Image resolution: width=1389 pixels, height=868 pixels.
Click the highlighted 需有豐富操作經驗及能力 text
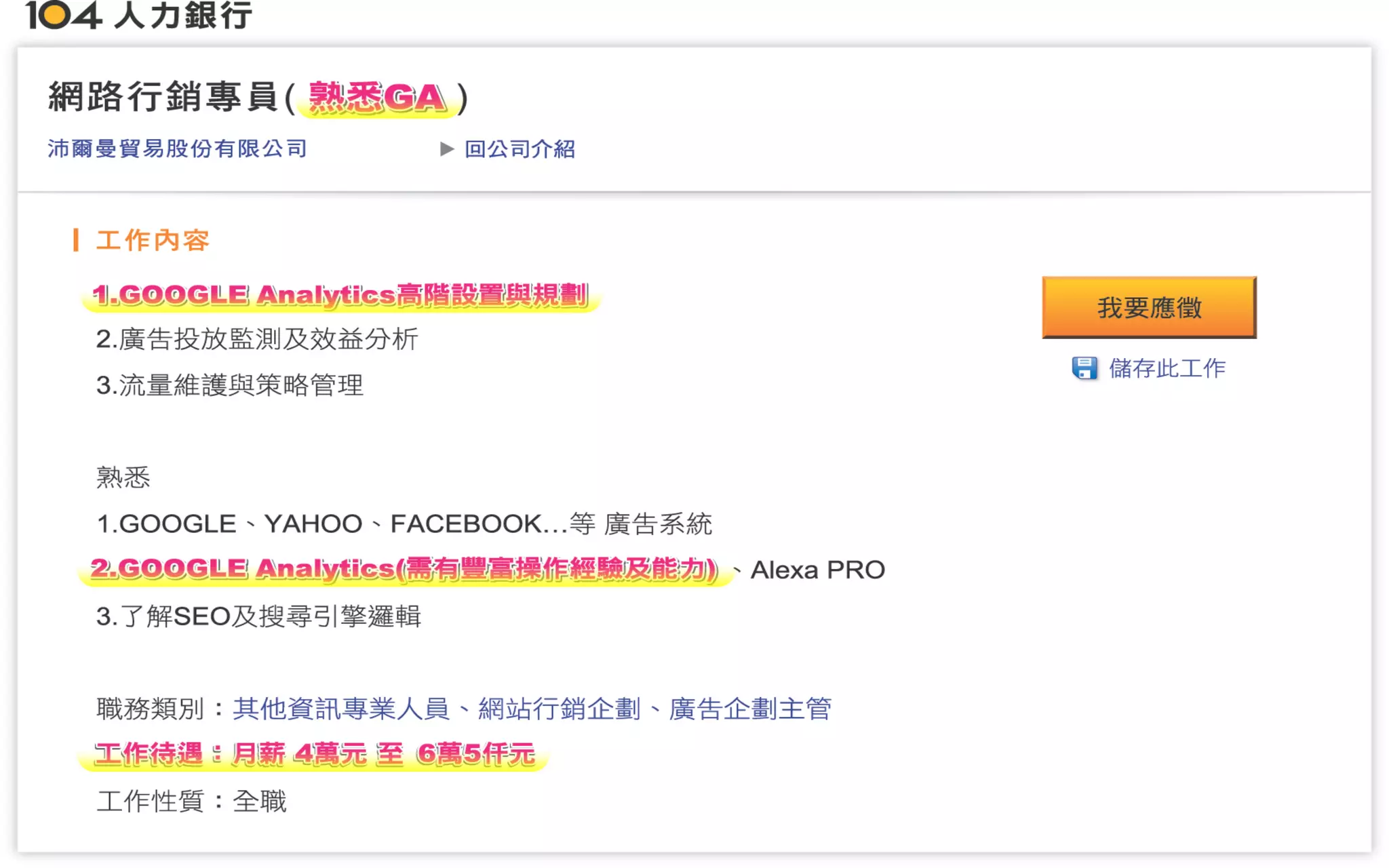pos(557,568)
